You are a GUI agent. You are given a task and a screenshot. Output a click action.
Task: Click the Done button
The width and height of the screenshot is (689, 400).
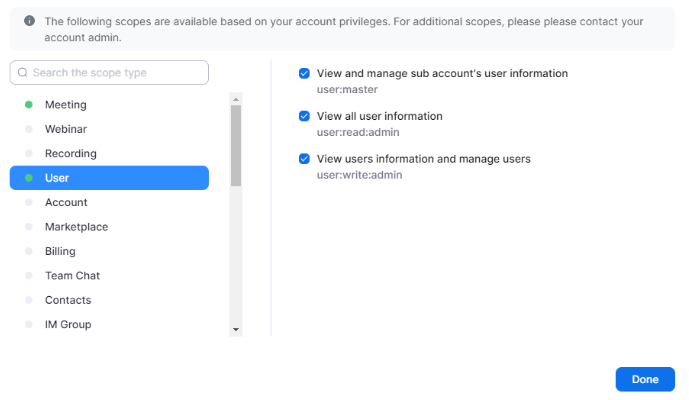[645, 379]
